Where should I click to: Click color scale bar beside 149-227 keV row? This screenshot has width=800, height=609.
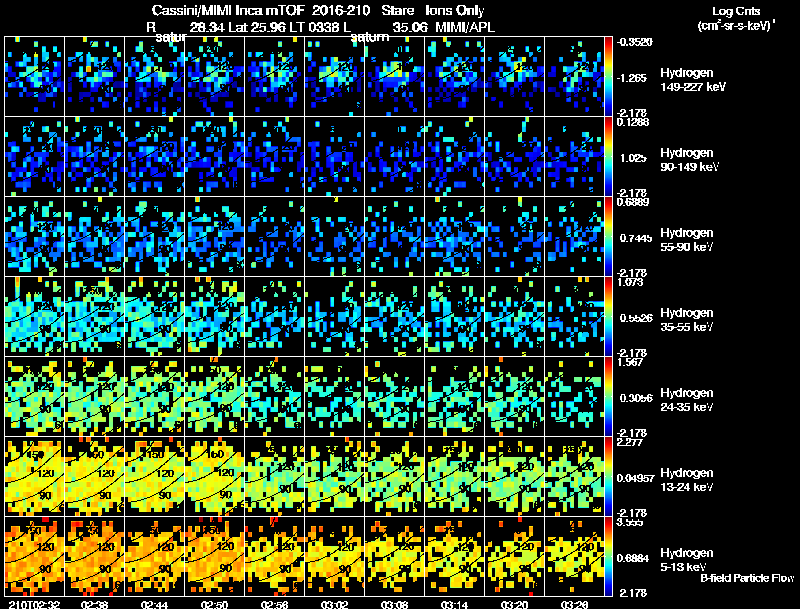point(608,77)
